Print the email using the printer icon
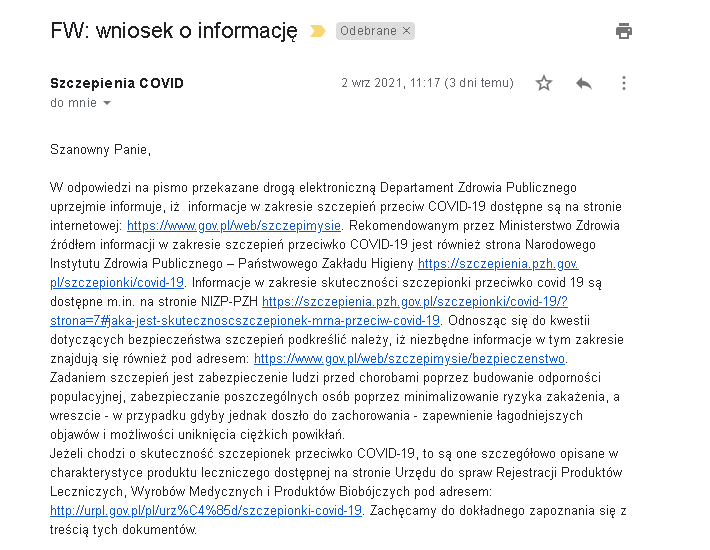The width and height of the screenshot is (710, 550). [x=624, y=31]
